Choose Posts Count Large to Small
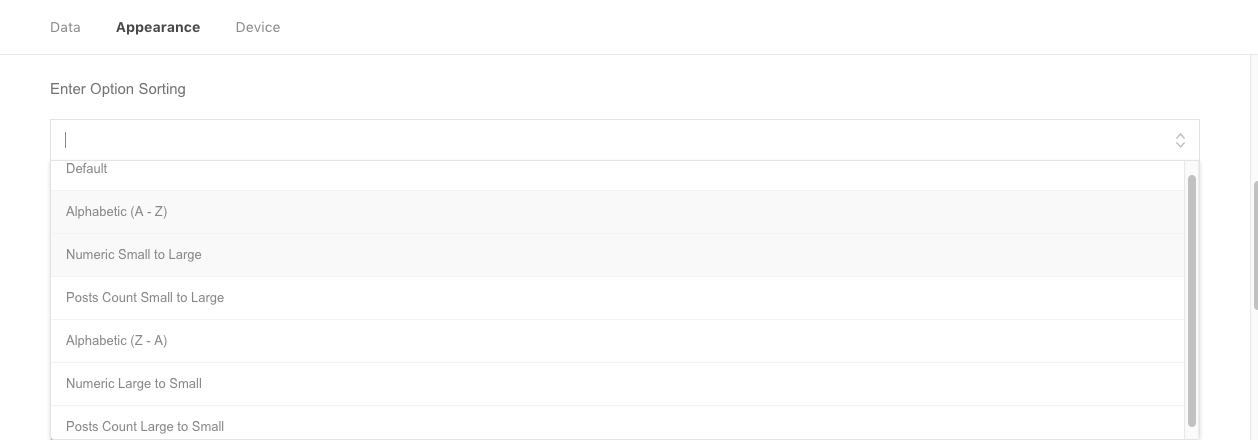 [145, 427]
